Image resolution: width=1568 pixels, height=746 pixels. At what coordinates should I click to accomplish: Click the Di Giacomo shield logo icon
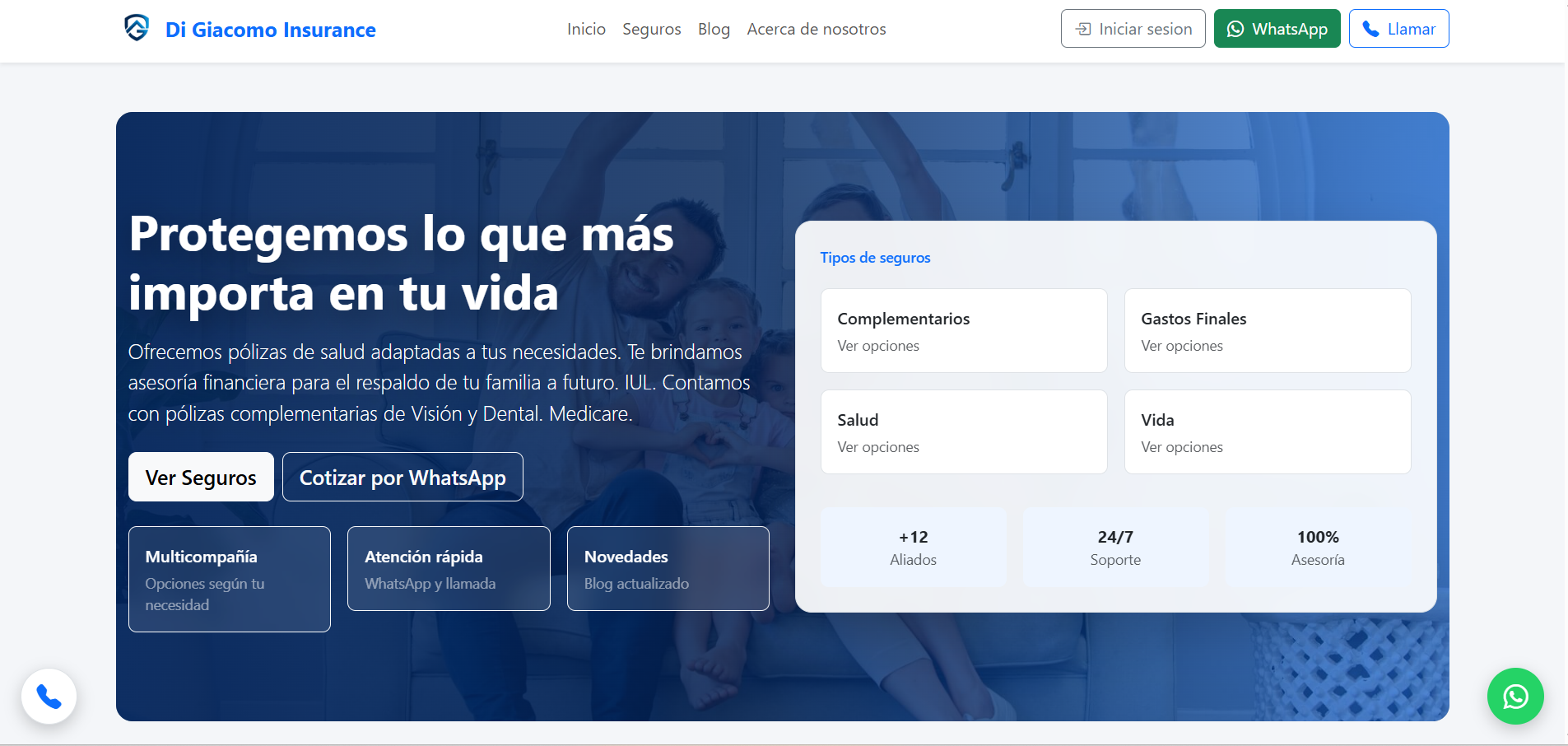point(137,28)
